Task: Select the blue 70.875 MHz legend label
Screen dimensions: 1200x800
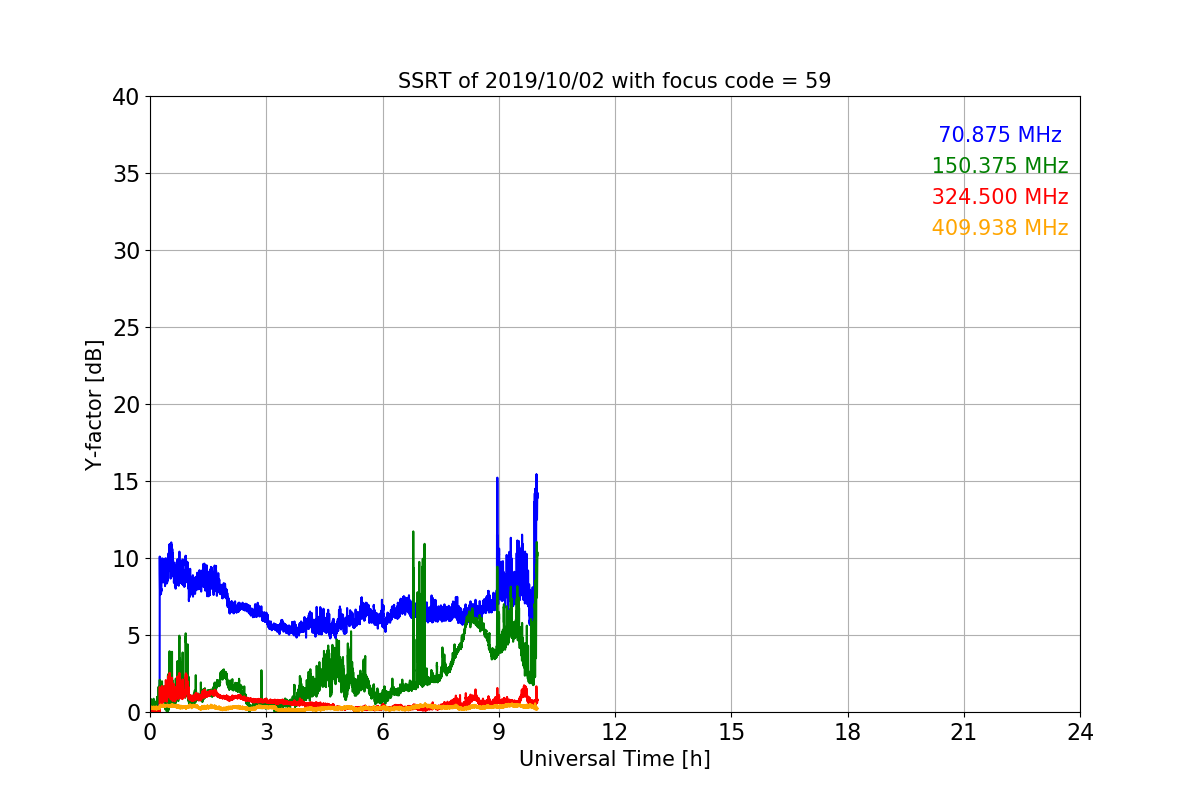Action: (x=1000, y=135)
